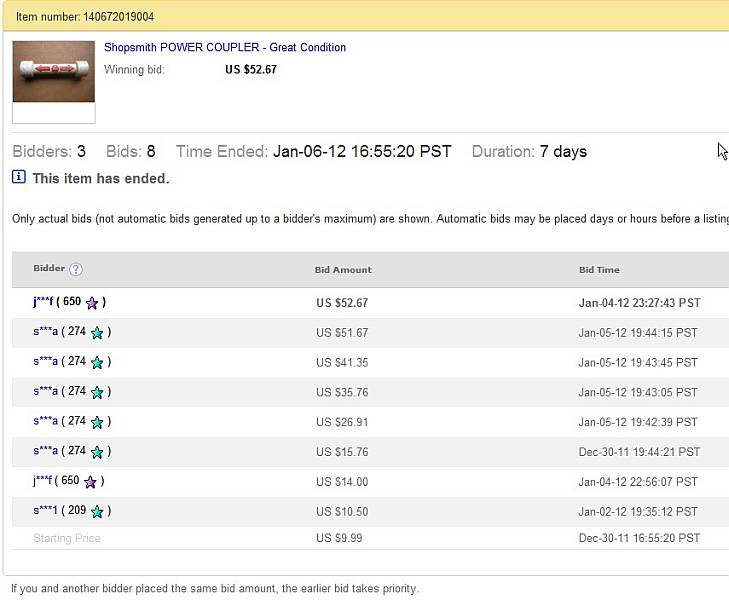Click the Bid Amount column header
The width and height of the screenshot is (729, 600).
pyautogui.click(x=343, y=270)
